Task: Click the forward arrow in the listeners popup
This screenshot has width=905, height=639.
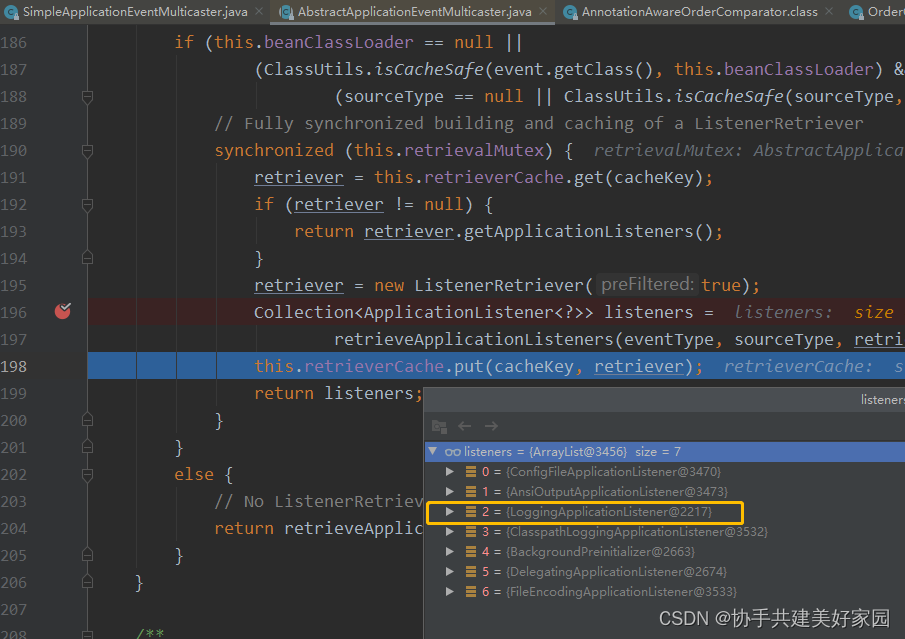Action: [491, 426]
